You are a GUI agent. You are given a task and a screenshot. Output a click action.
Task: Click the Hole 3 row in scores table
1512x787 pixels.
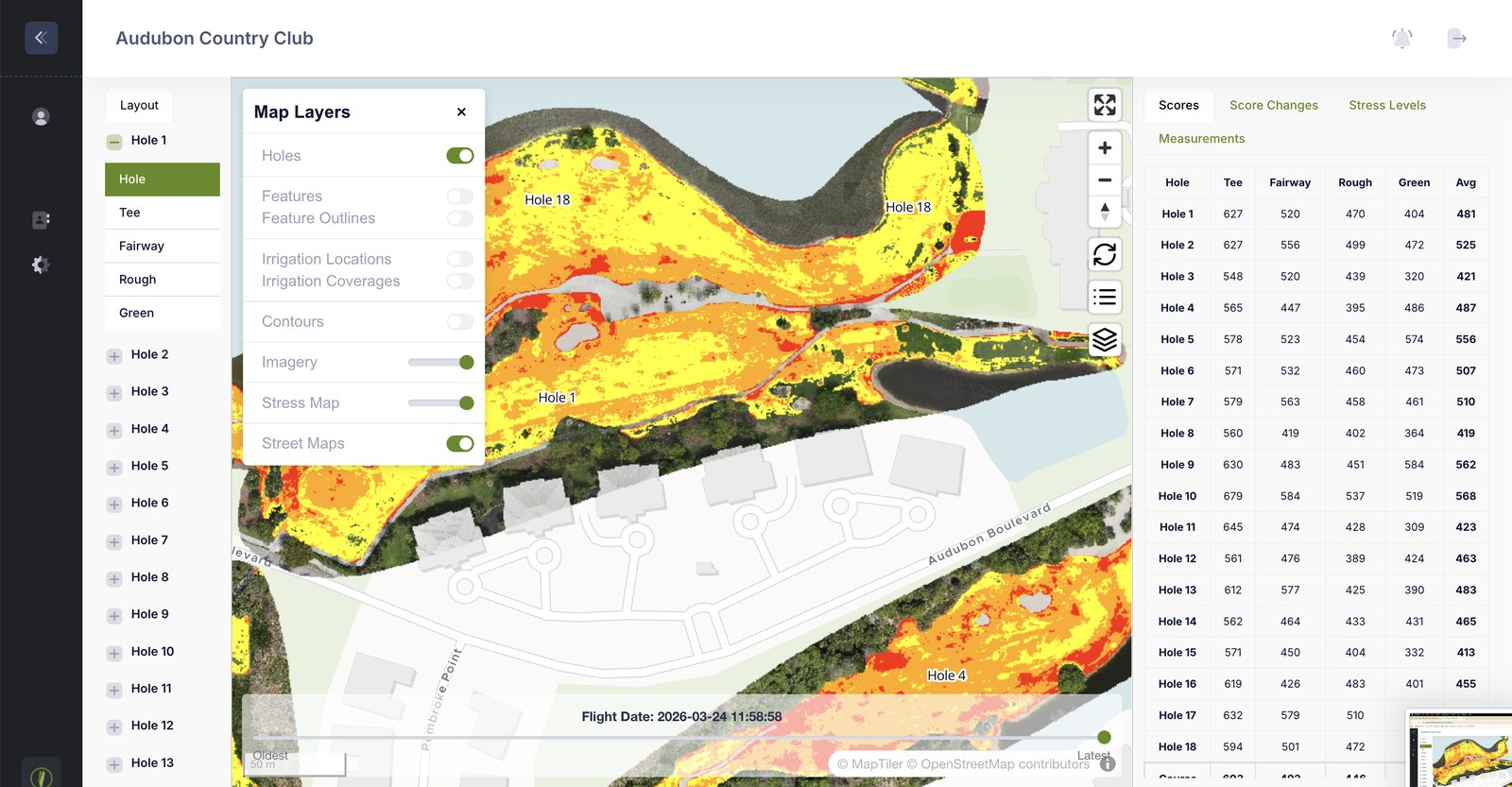1316,277
